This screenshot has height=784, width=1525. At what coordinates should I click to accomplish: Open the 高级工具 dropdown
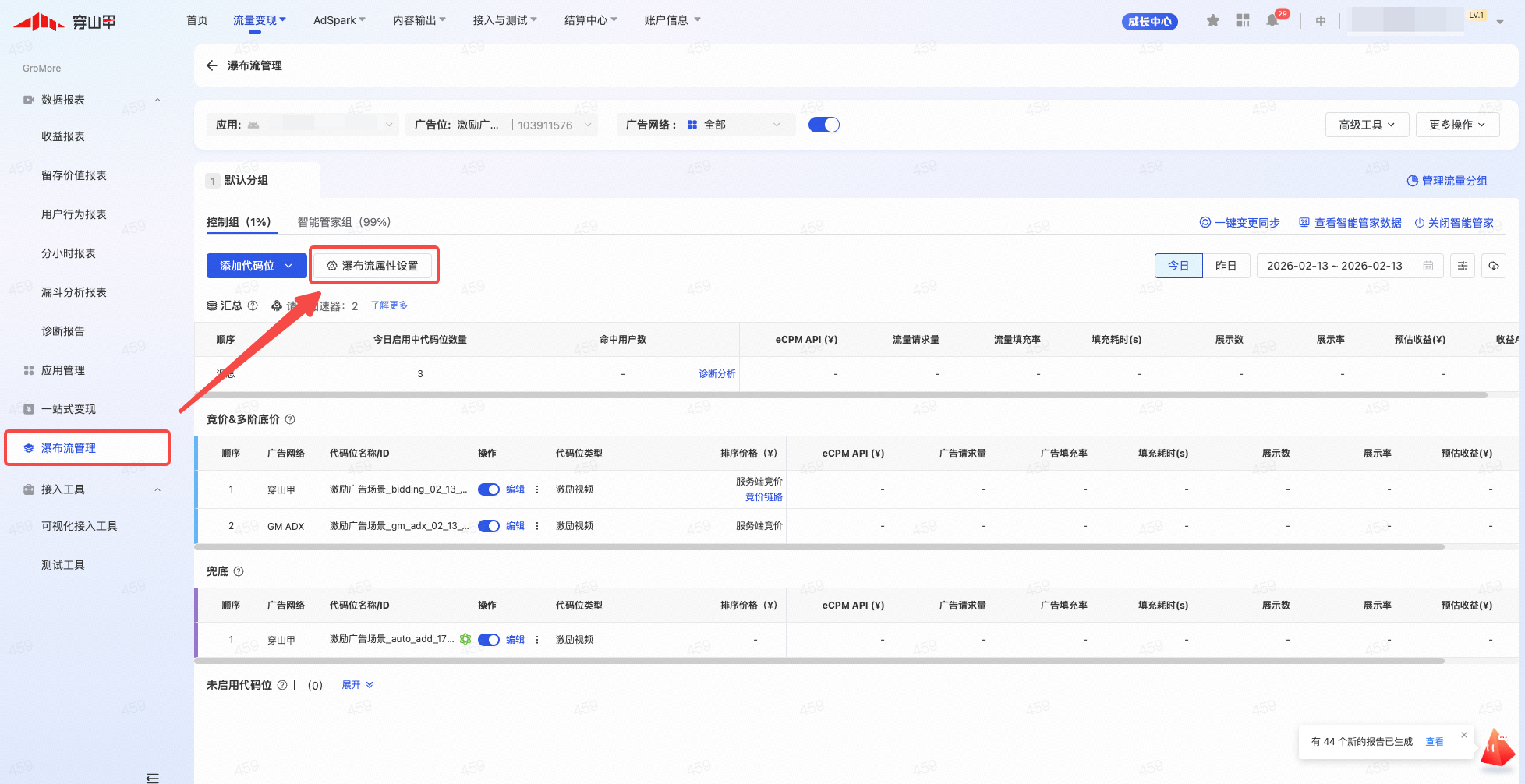coord(1367,125)
